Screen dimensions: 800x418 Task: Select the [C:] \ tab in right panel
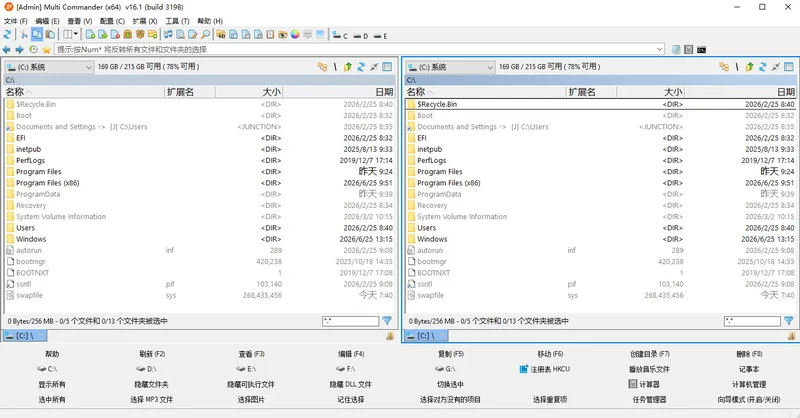pos(426,336)
